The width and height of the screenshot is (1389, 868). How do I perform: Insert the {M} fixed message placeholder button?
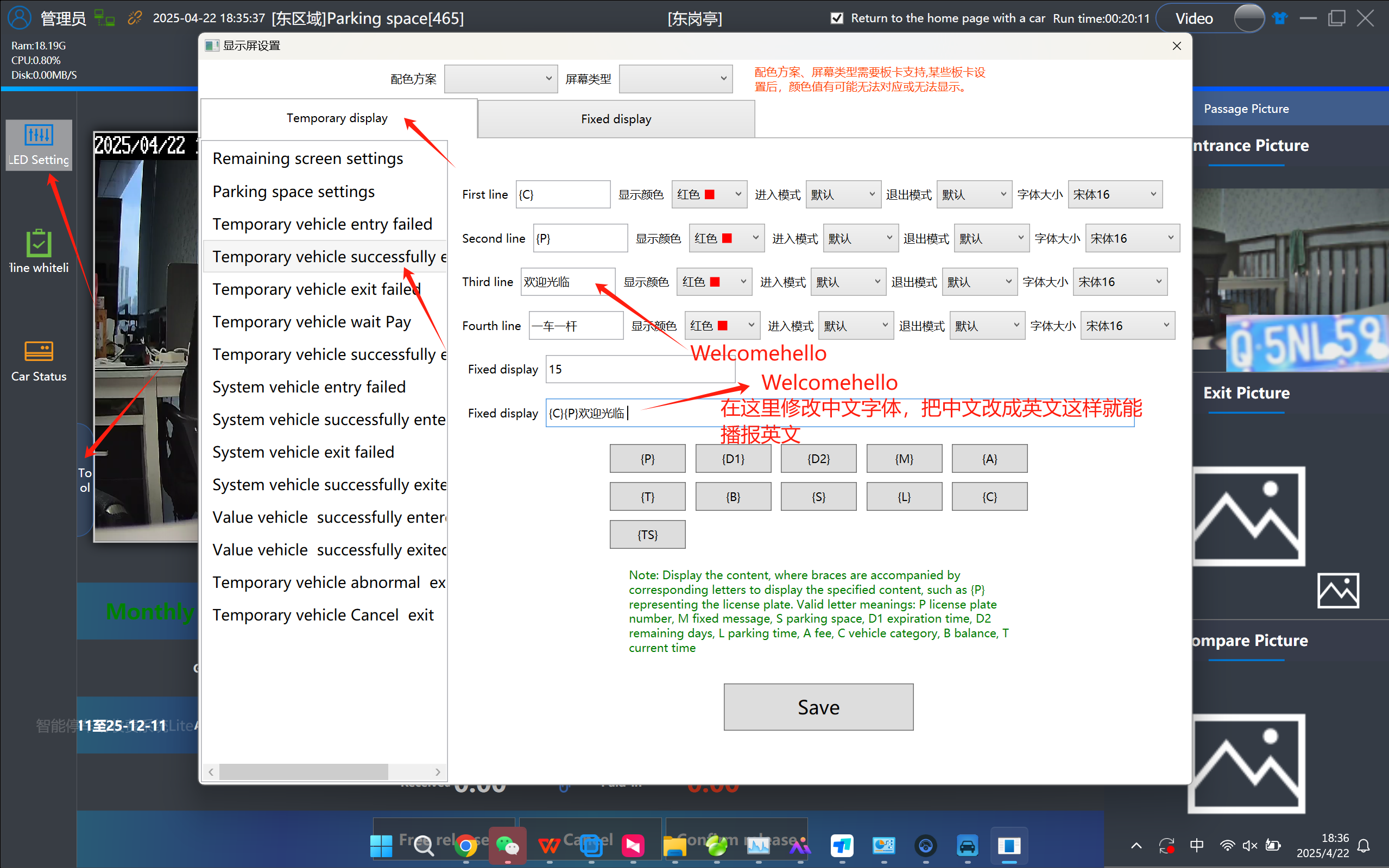[x=904, y=459]
